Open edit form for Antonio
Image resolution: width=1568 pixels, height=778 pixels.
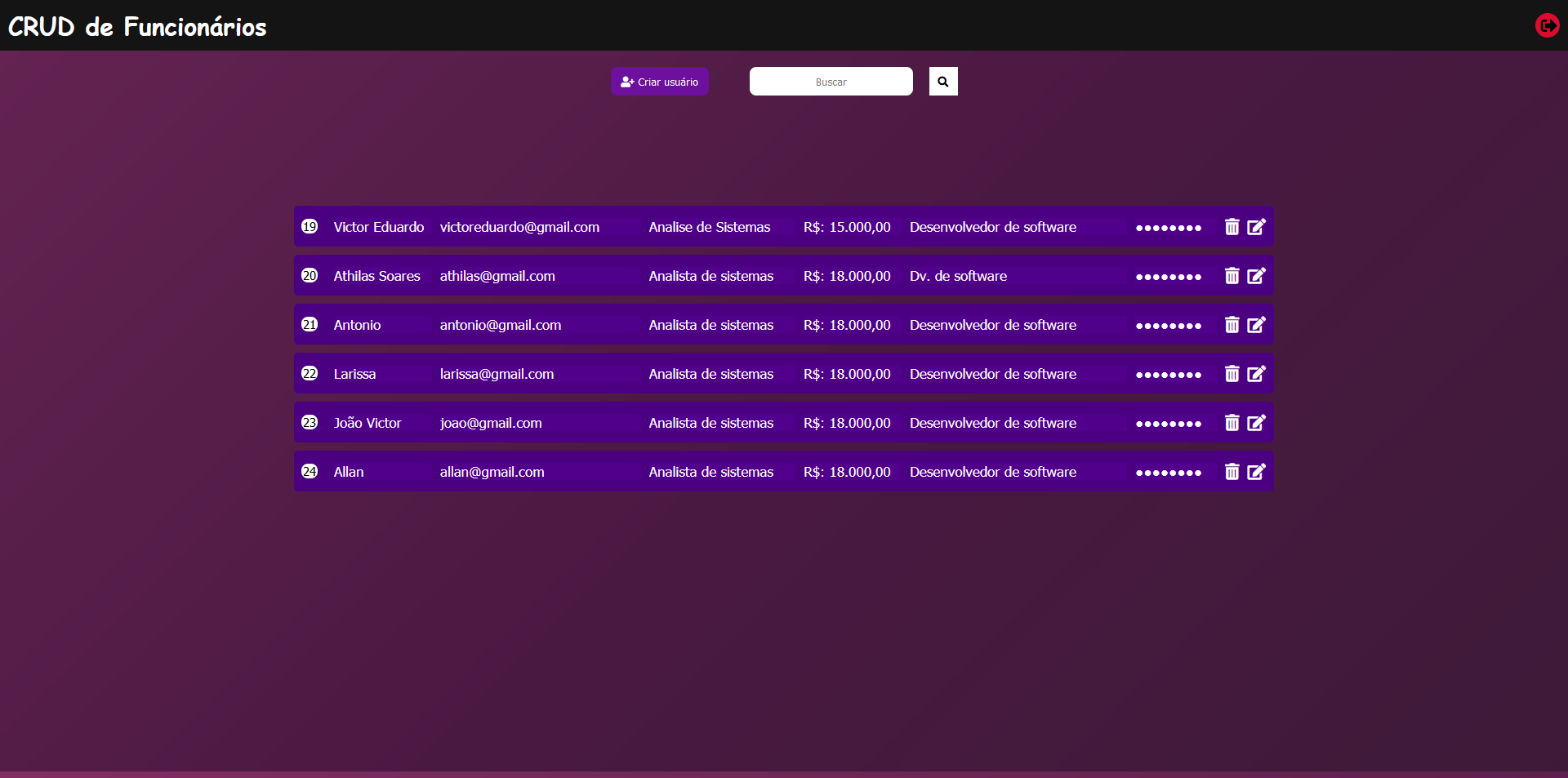(1256, 325)
